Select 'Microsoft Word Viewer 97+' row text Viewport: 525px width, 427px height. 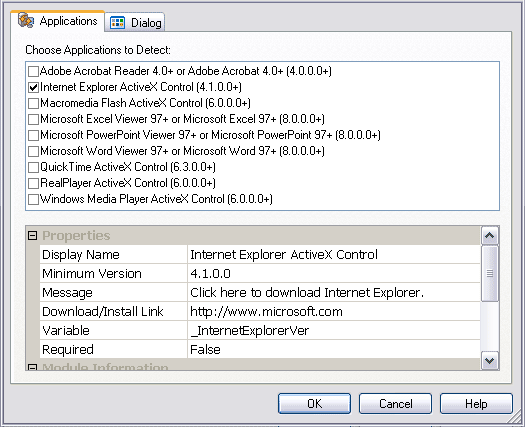click(x=182, y=151)
